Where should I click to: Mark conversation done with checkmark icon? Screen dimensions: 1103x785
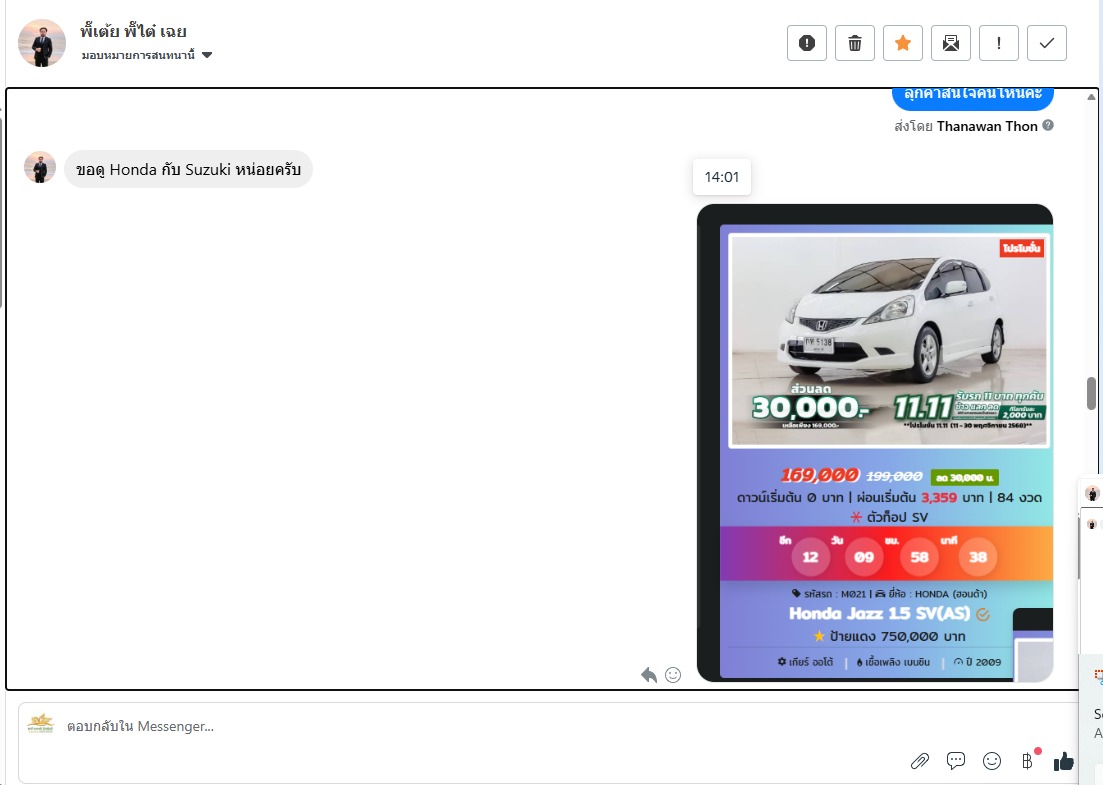[1047, 43]
